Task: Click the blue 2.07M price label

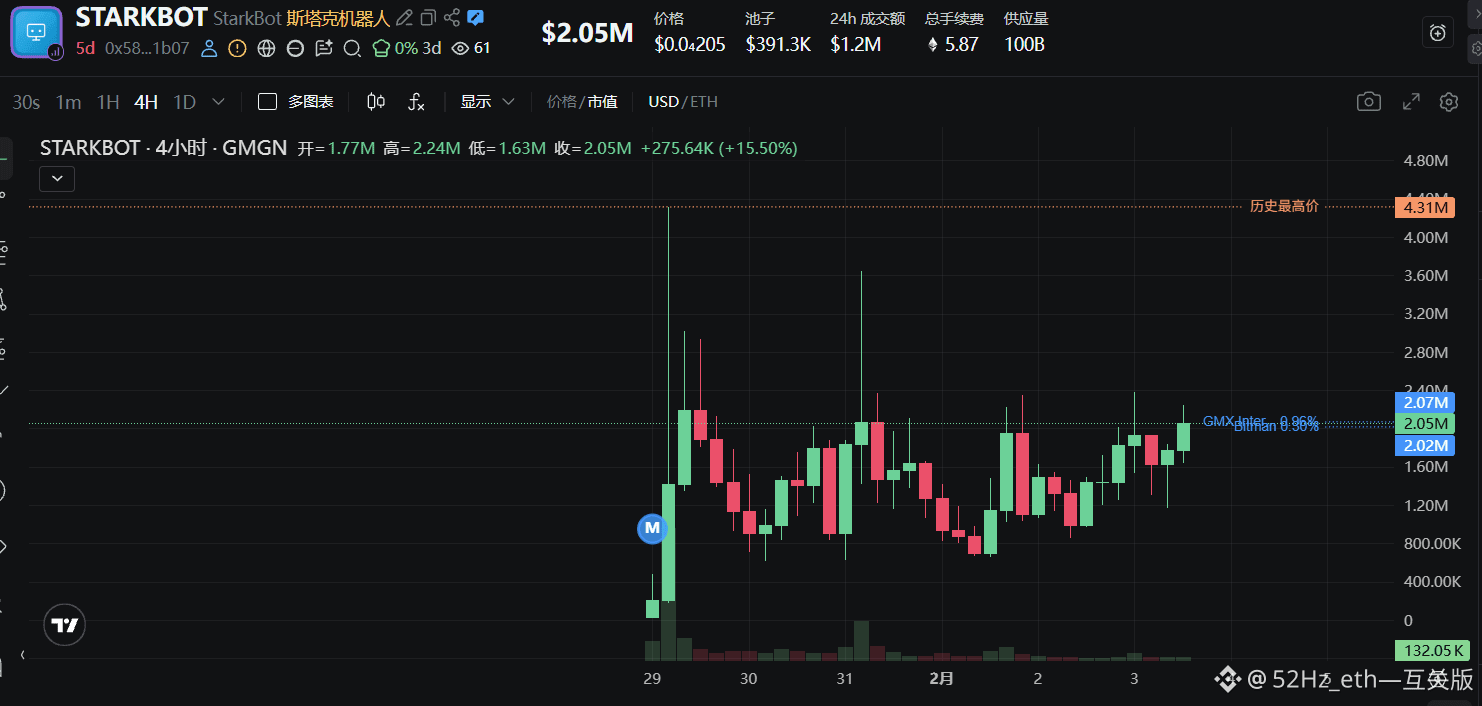Action: pyautogui.click(x=1425, y=402)
